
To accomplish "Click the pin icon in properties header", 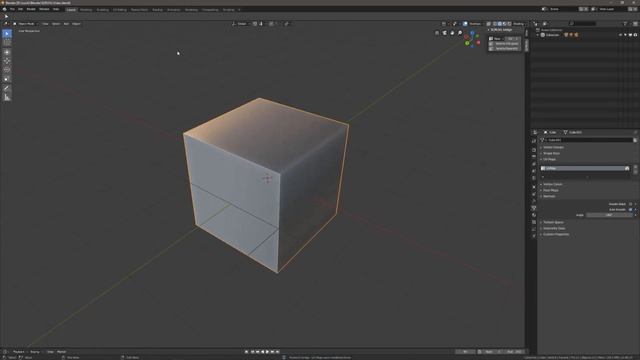I will click(x=635, y=132).
